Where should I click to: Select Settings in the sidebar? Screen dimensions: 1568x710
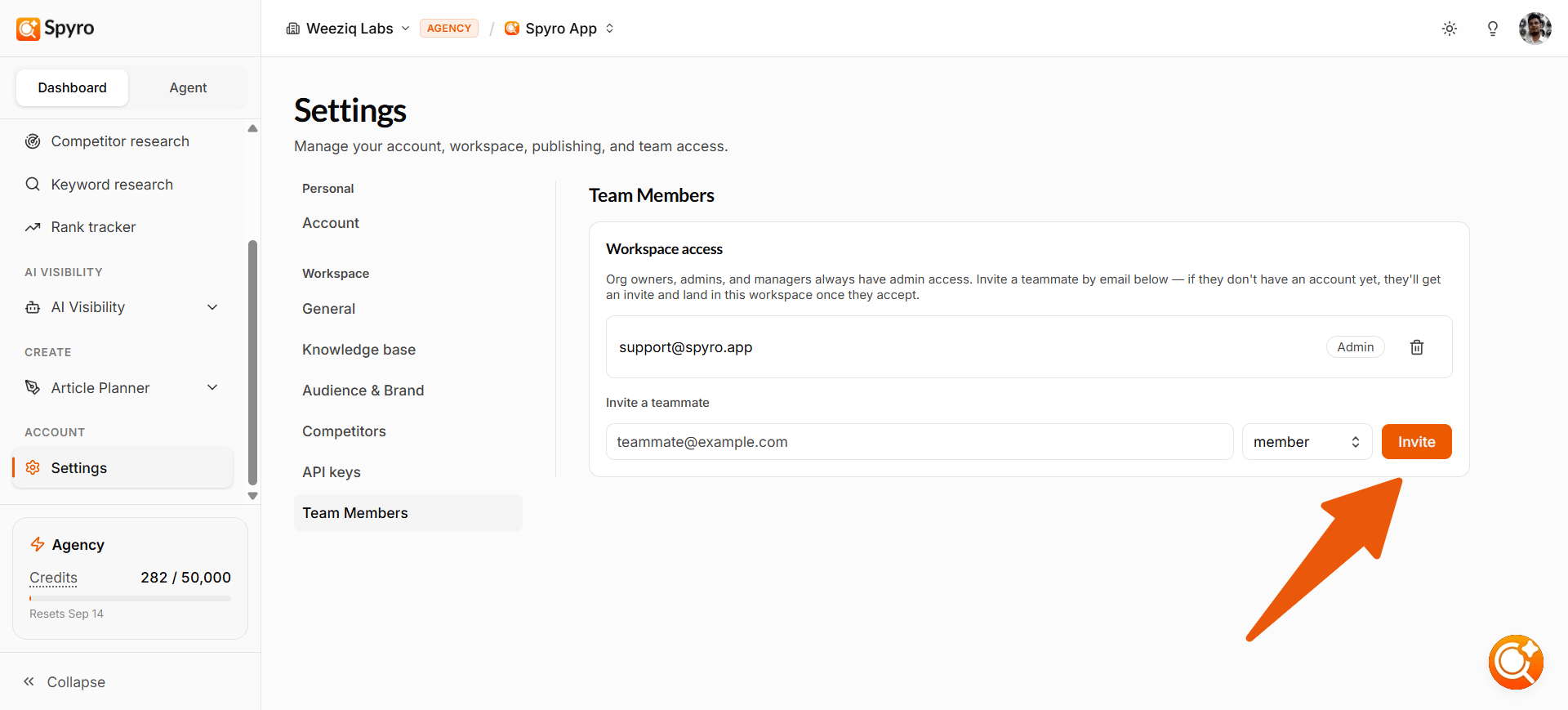pyautogui.click(x=122, y=467)
